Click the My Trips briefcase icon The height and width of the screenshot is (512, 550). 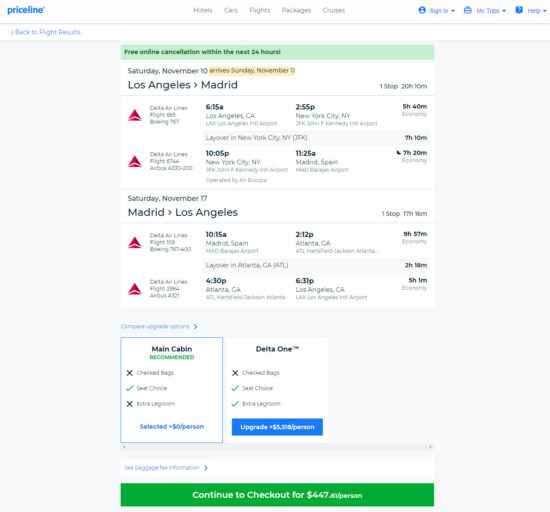pyautogui.click(x=468, y=10)
